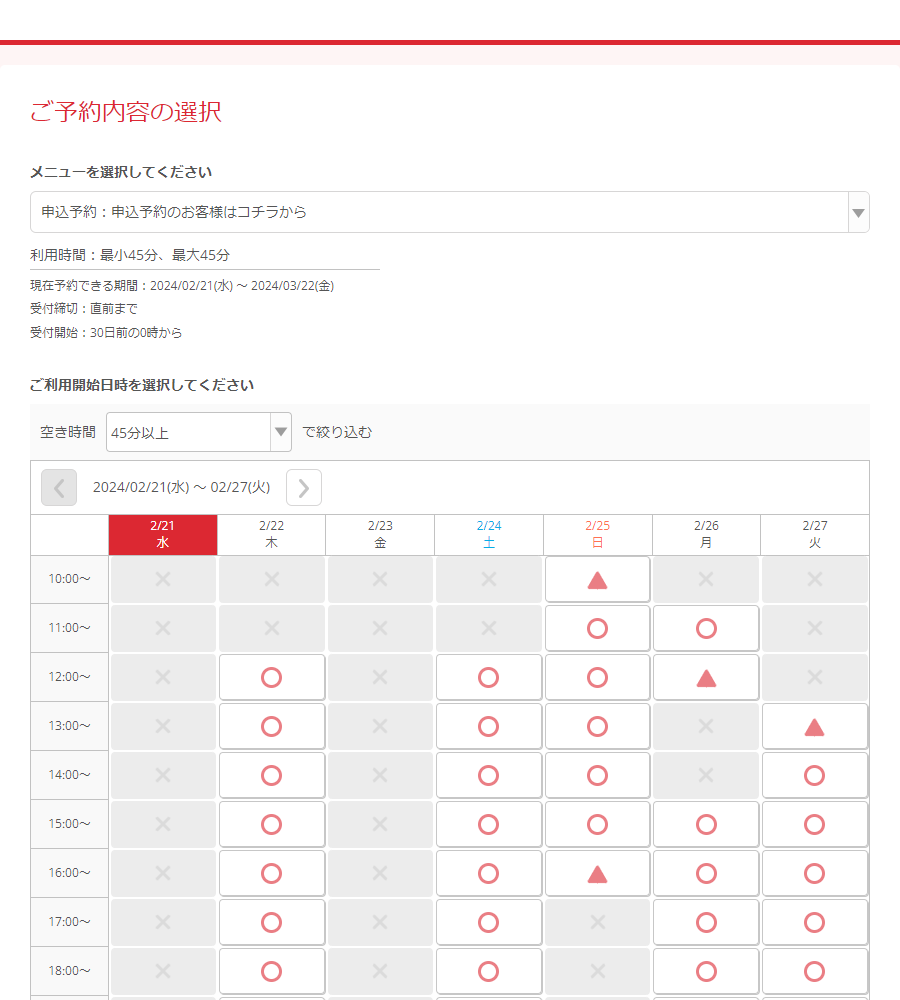900x1000 pixels.
Task: Go to the next week with right chevron
Action: pos(304,488)
